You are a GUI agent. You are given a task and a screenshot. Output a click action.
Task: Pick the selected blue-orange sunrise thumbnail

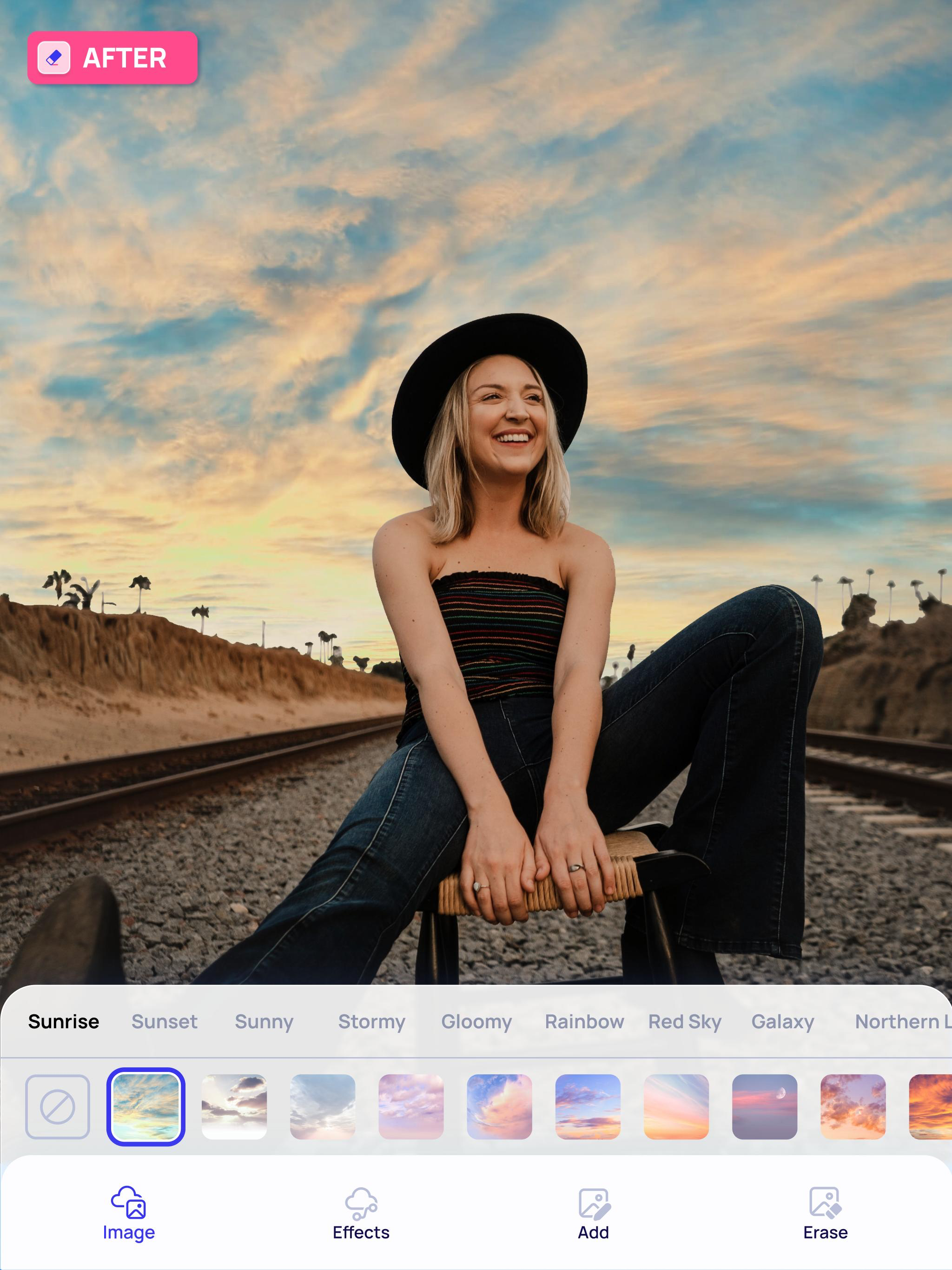click(x=146, y=1106)
